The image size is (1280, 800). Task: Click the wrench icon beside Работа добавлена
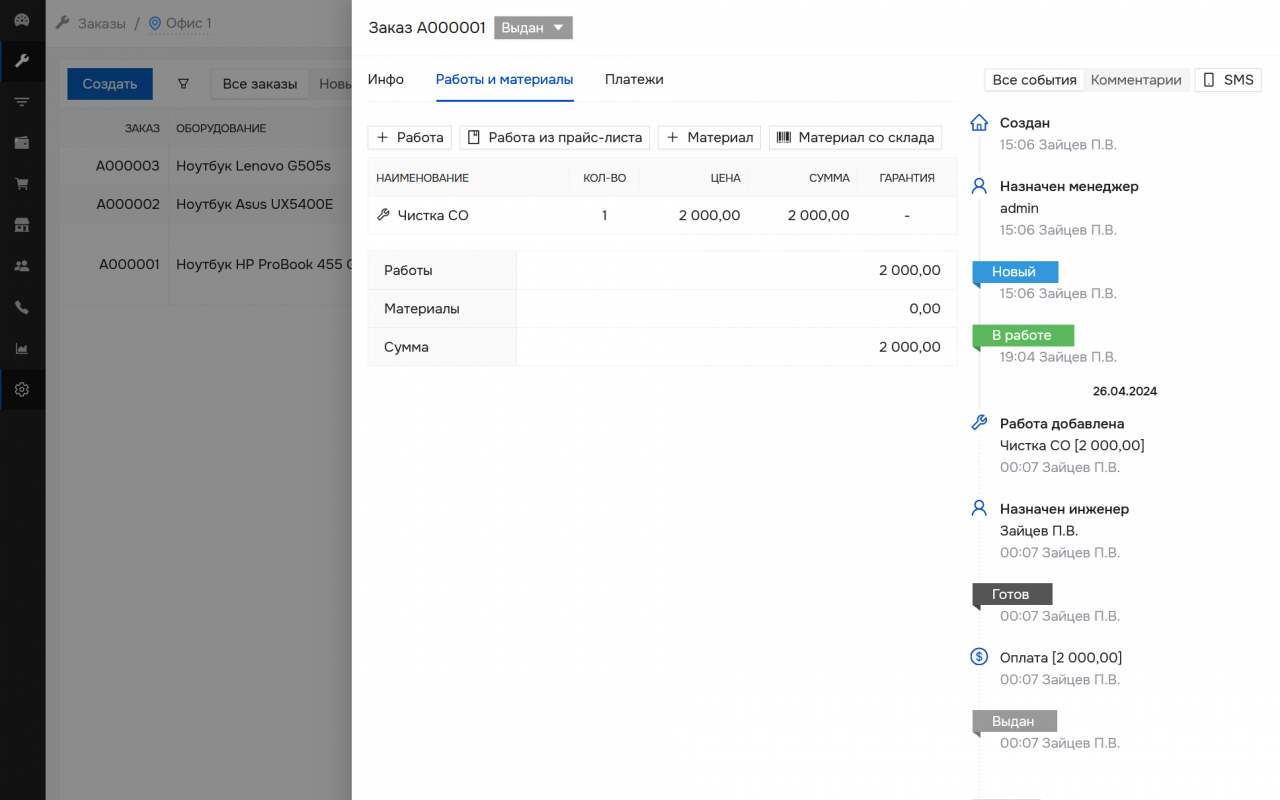pos(980,423)
